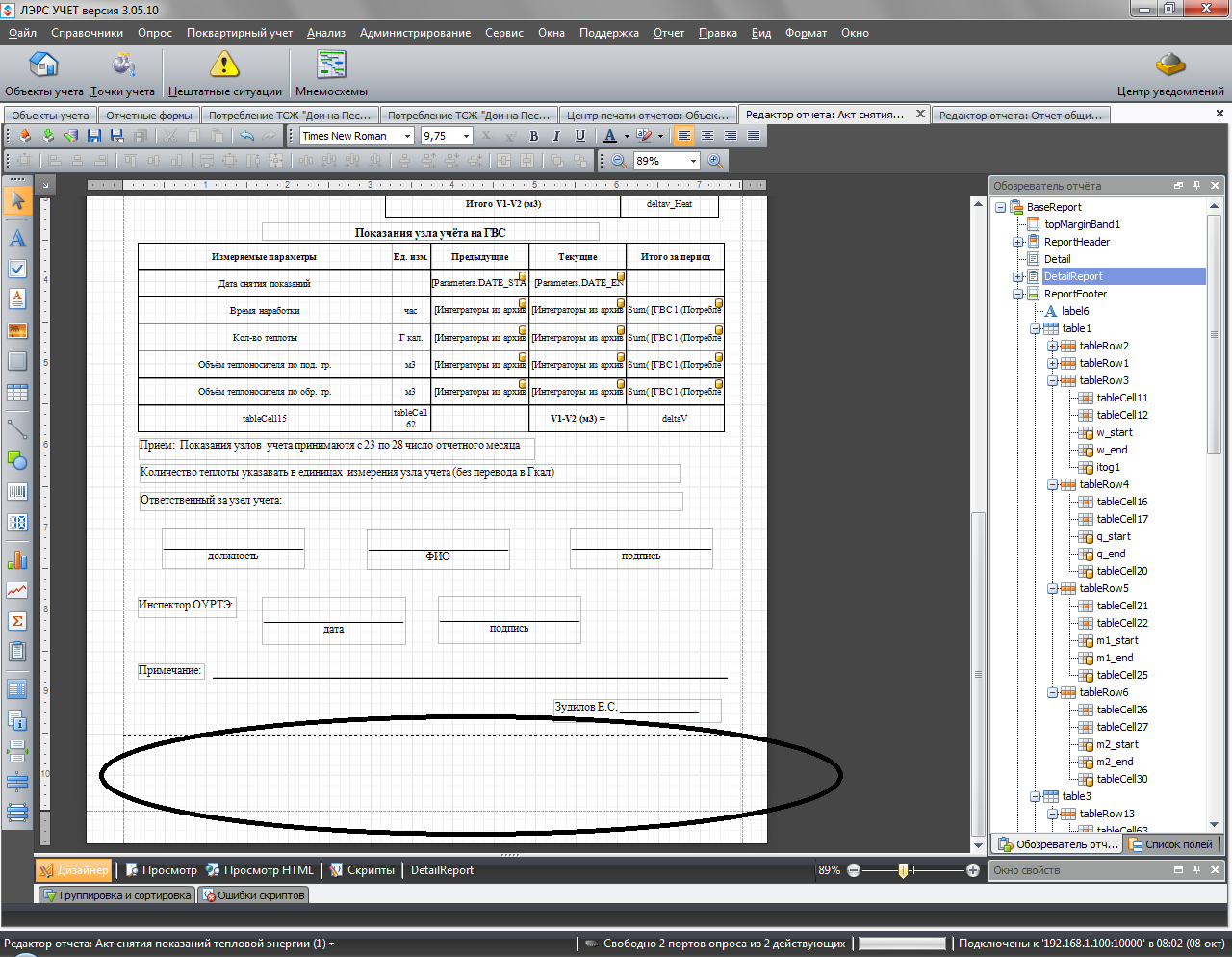Click the Просмотр preview button
This screenshot has height=957, width=1232.
tap(161, 870)
